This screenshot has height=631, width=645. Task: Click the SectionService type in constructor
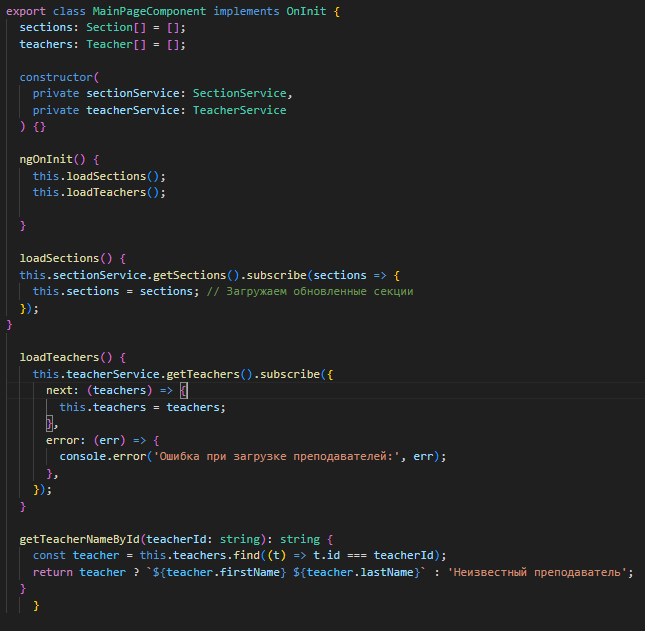[x=239, y=93]
